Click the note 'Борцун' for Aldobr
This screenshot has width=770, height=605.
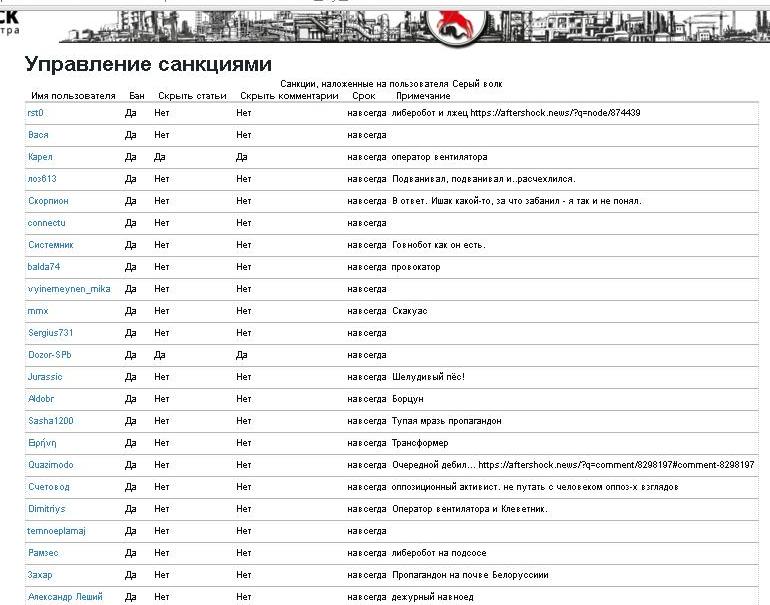(x=408, y=399)
